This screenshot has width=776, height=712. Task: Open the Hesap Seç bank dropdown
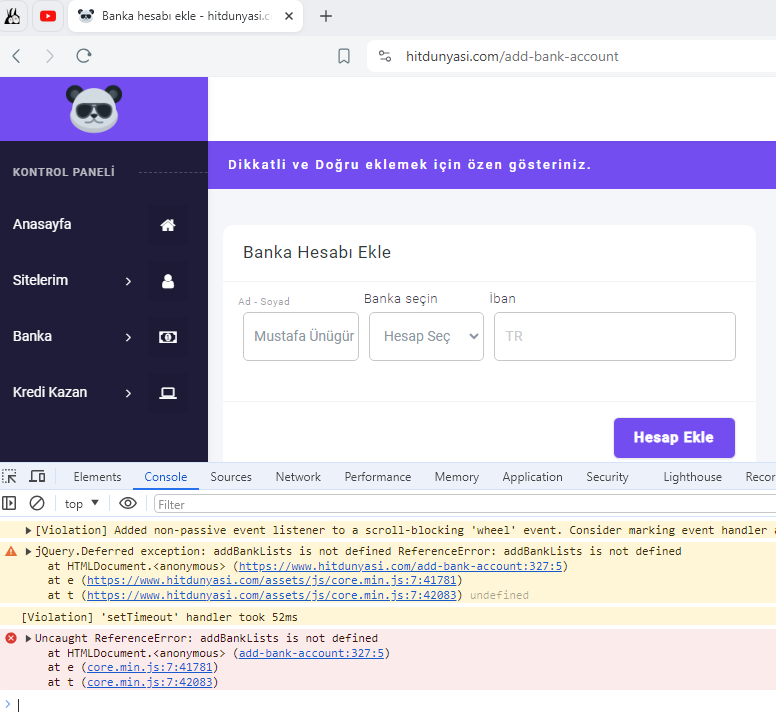click(x=426, y=336)
